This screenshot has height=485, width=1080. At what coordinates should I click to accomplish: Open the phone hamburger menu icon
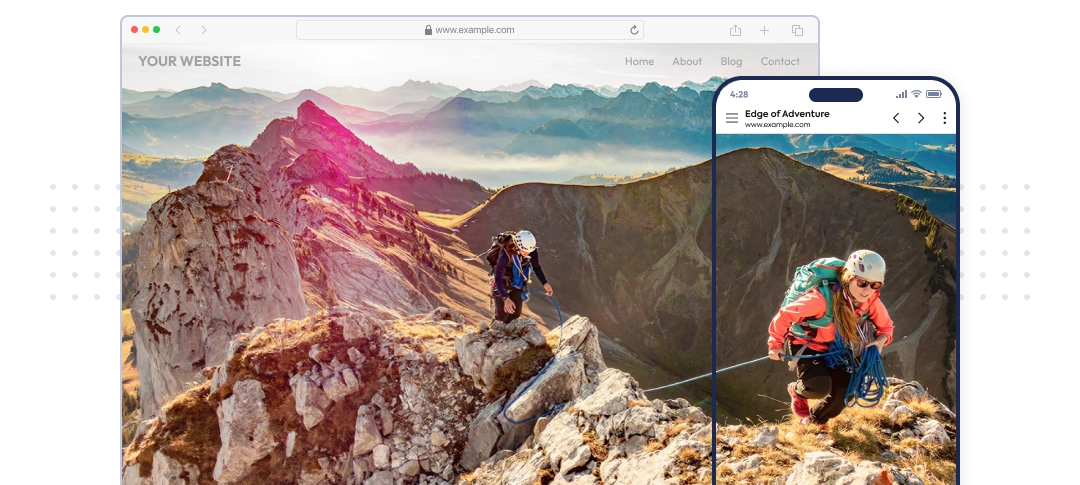(732, 118)
